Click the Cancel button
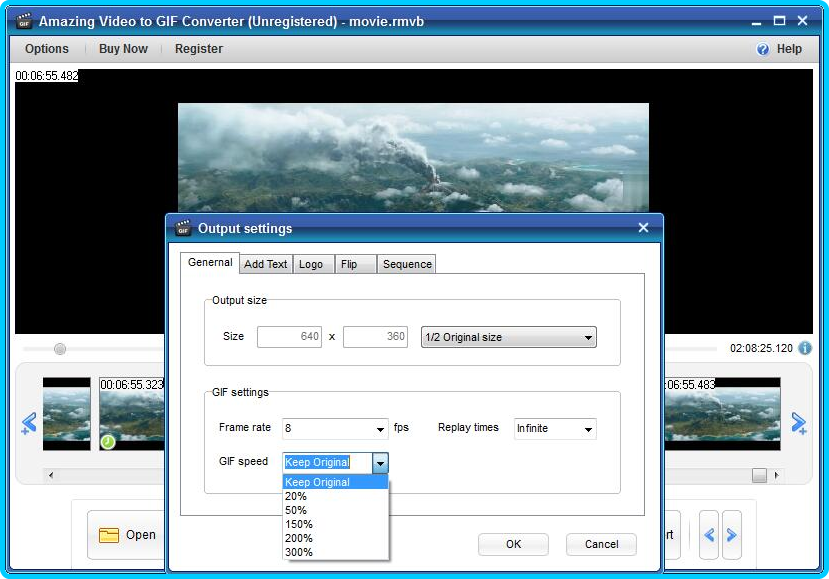The width and height of the screenshot is (829, 579). (601, 544)
